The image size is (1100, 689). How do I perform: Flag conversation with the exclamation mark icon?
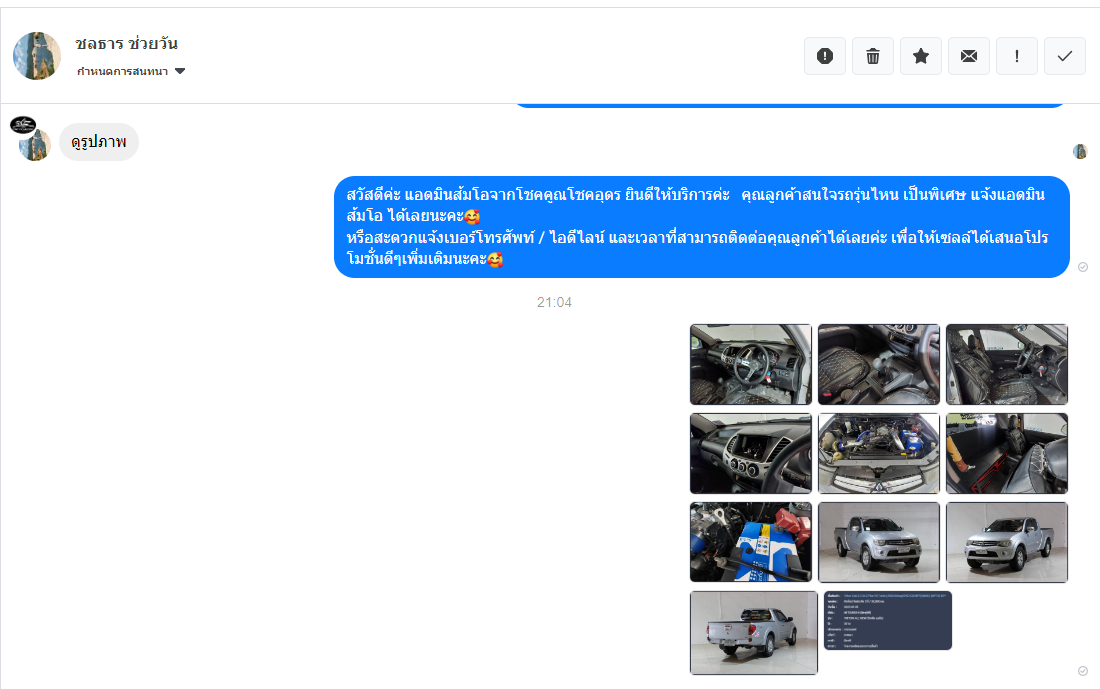pyautogui.click(x=1017, y=56)
